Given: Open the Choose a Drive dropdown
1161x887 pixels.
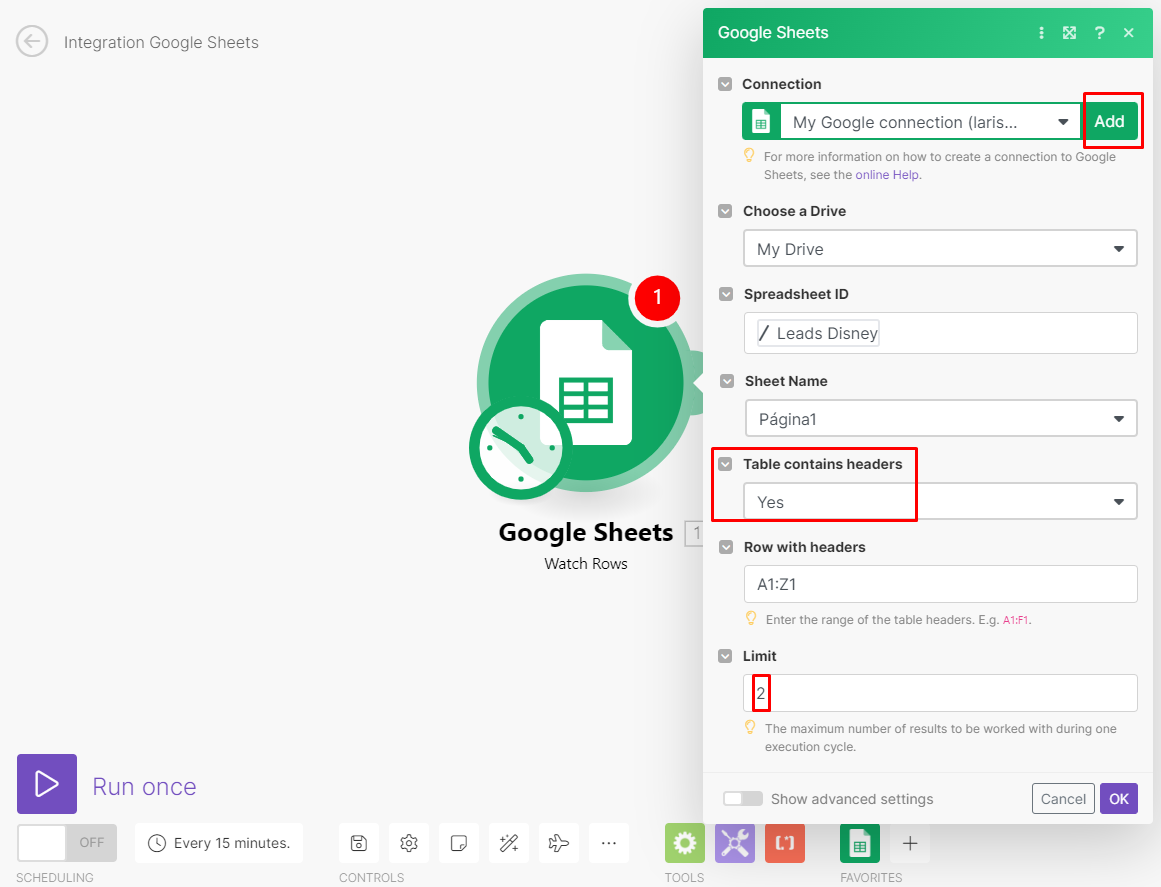Looking at the screenshot, I should pyautogui.click(x=940, y=248).
